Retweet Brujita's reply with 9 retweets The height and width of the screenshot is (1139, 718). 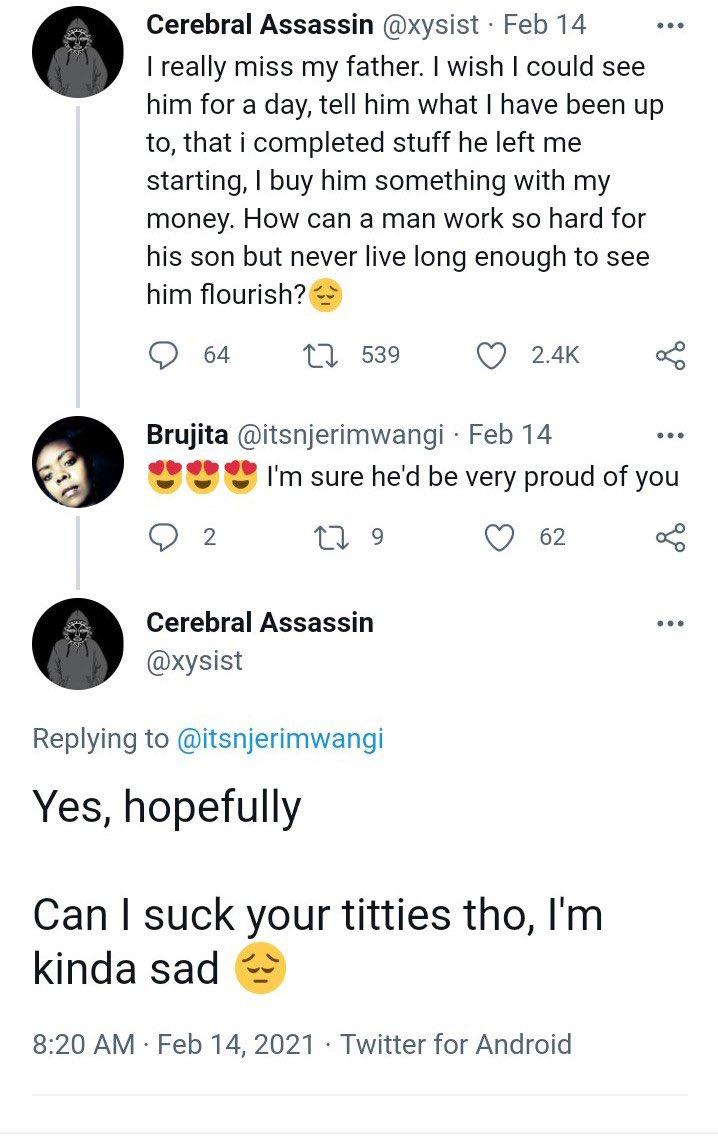pyautogui.click(x=326, y=537)
